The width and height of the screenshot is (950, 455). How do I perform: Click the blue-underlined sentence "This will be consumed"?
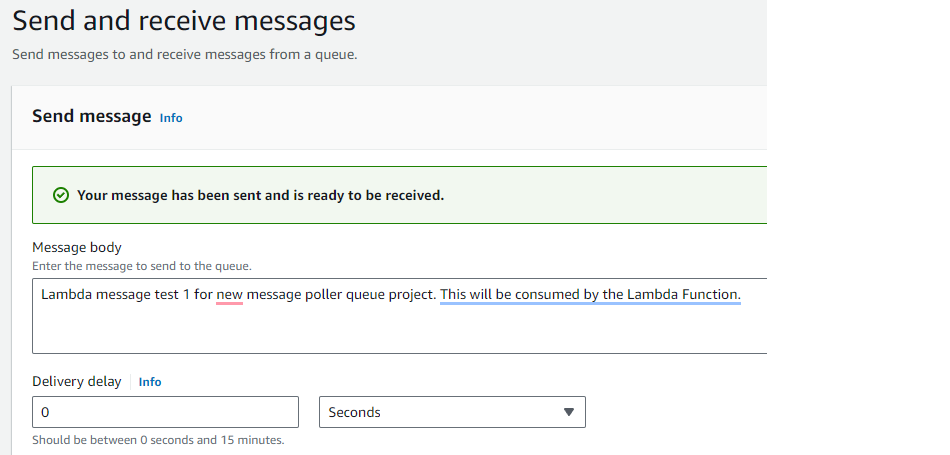point(511,294)
